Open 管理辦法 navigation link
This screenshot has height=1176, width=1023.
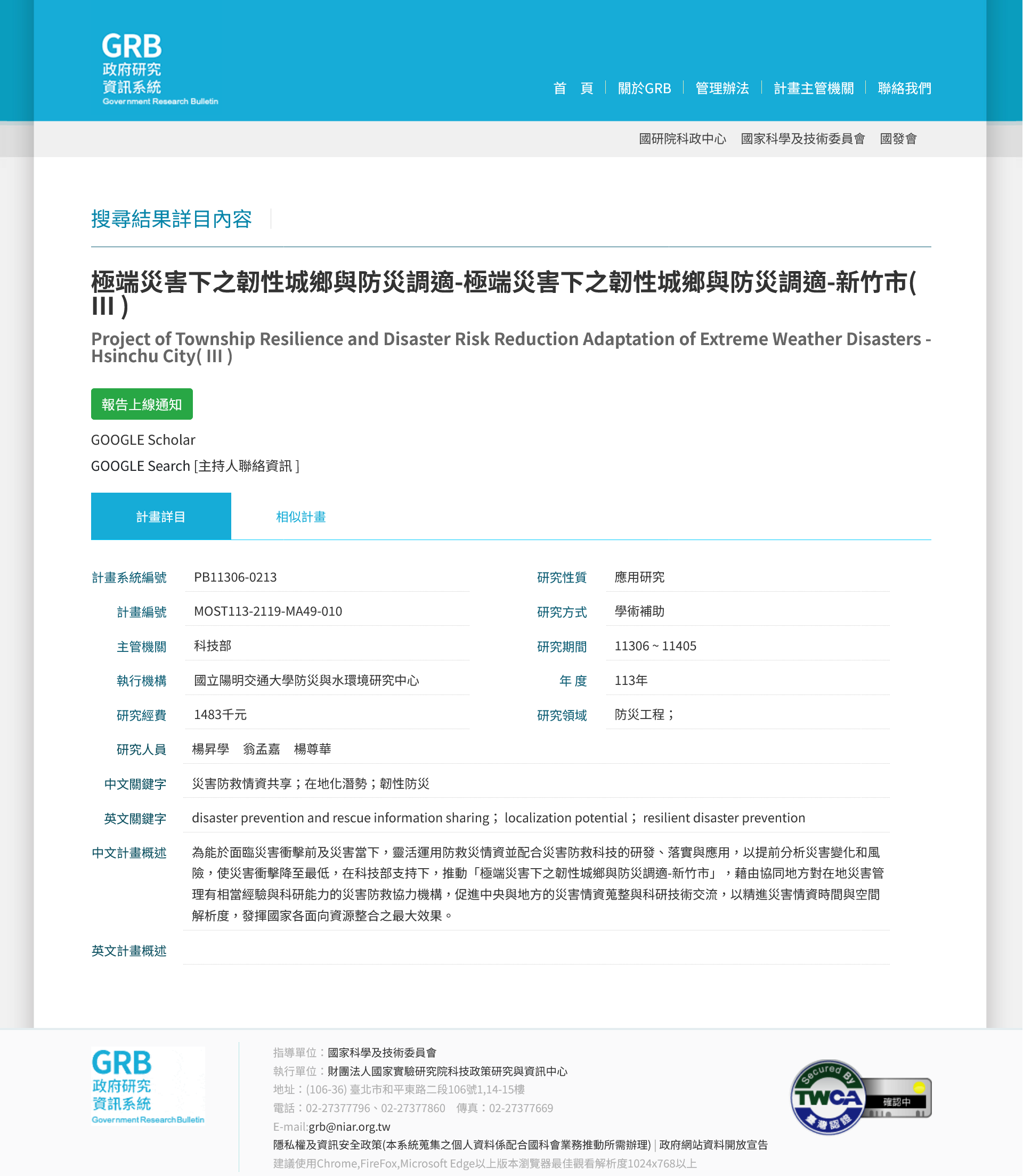click(721, 88)
